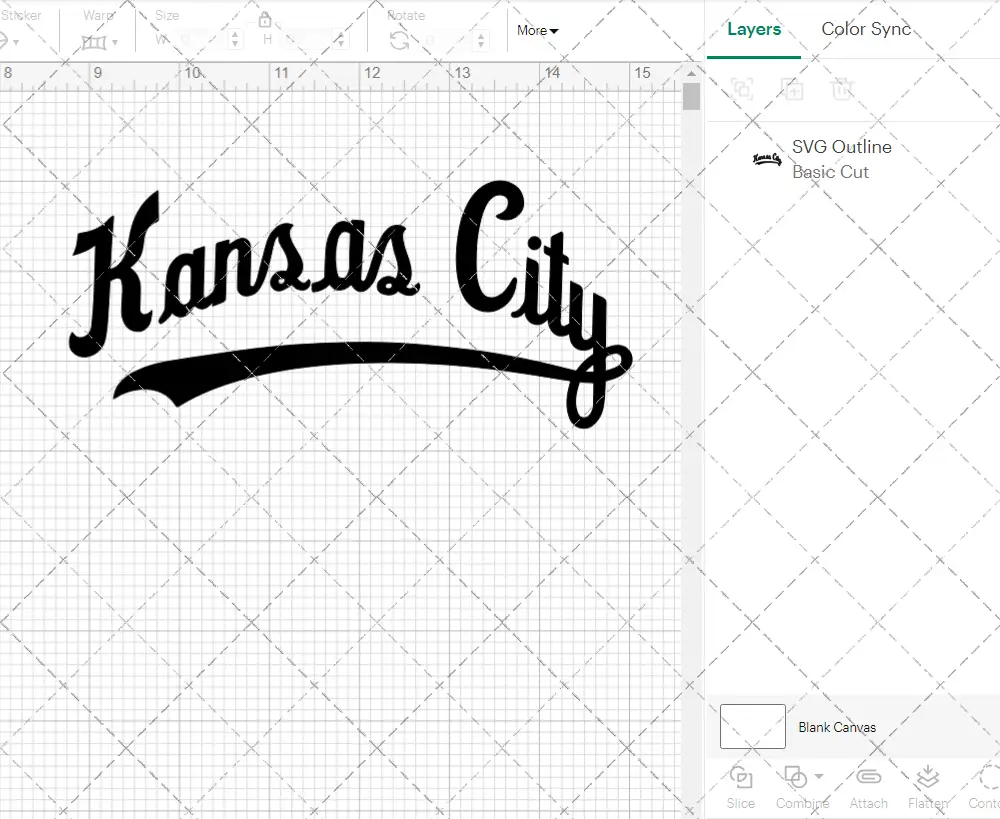Switch to the Color Sync tab
The image size is (1000, 819).
(866, 29)
